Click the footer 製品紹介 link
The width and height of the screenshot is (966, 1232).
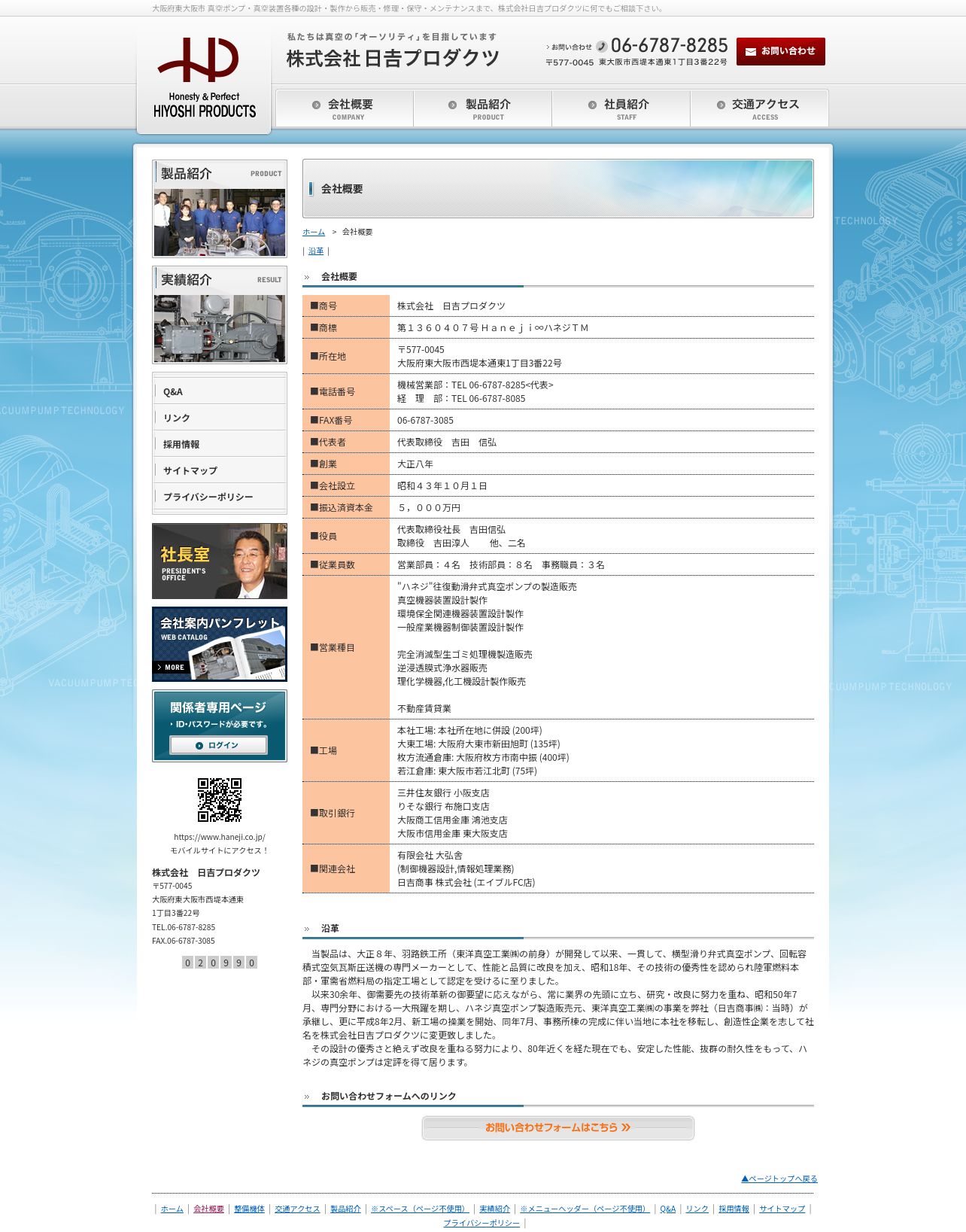pyautogui.click(x=345, y=1209)
